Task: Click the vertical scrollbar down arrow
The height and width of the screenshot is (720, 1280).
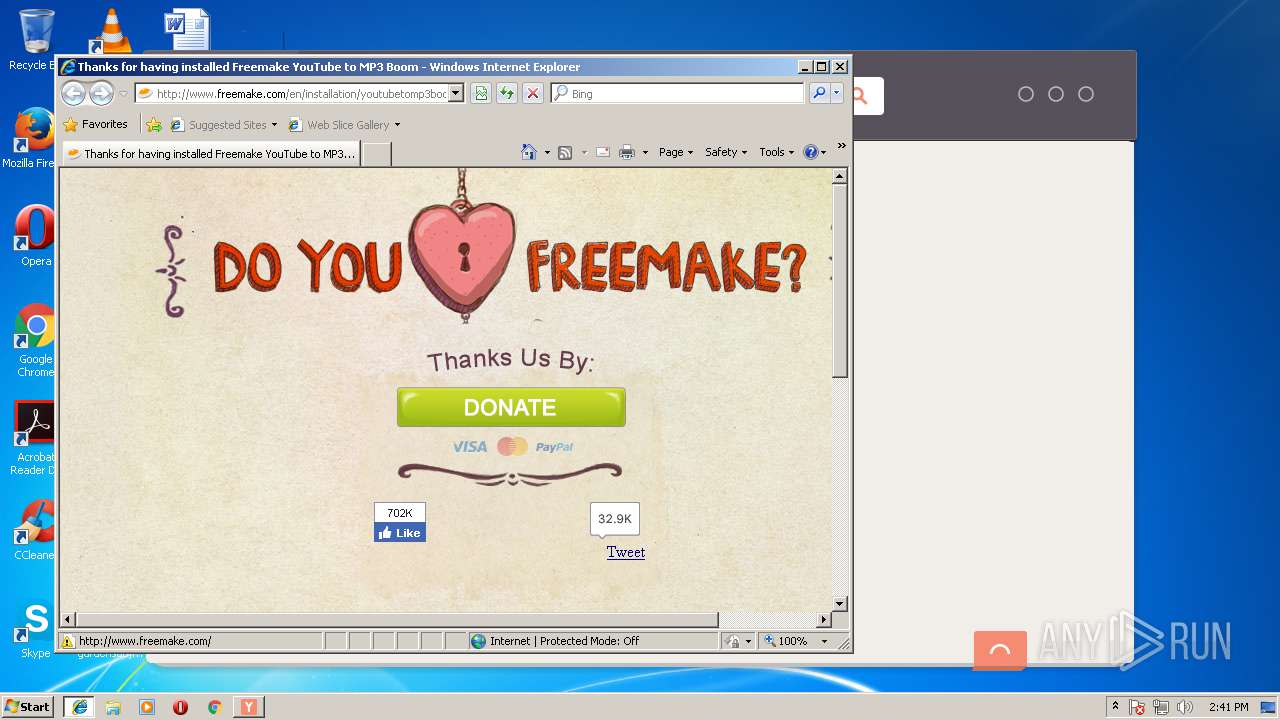Action: [840, 604]
